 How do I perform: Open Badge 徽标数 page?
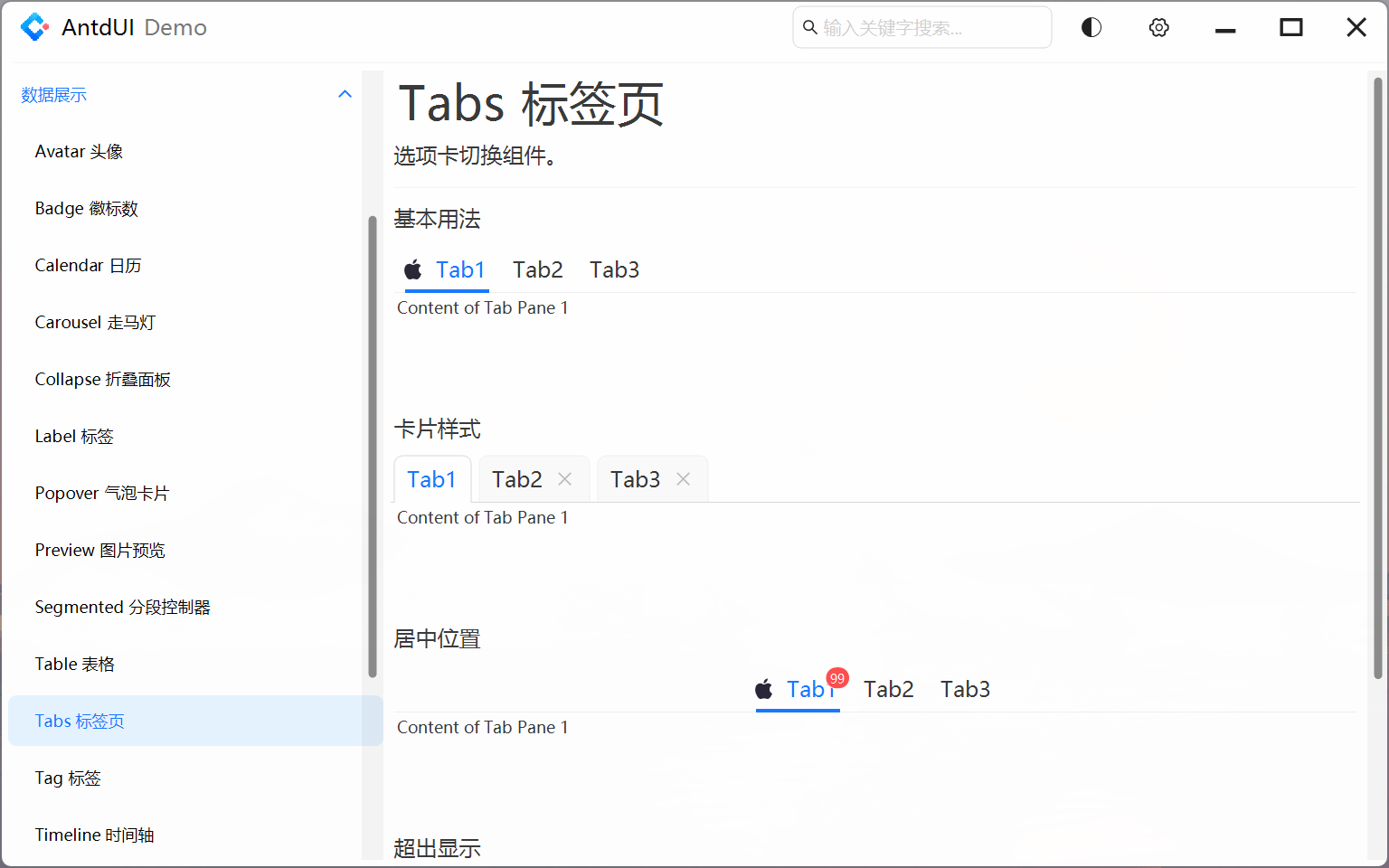click(x=86, y=208)
